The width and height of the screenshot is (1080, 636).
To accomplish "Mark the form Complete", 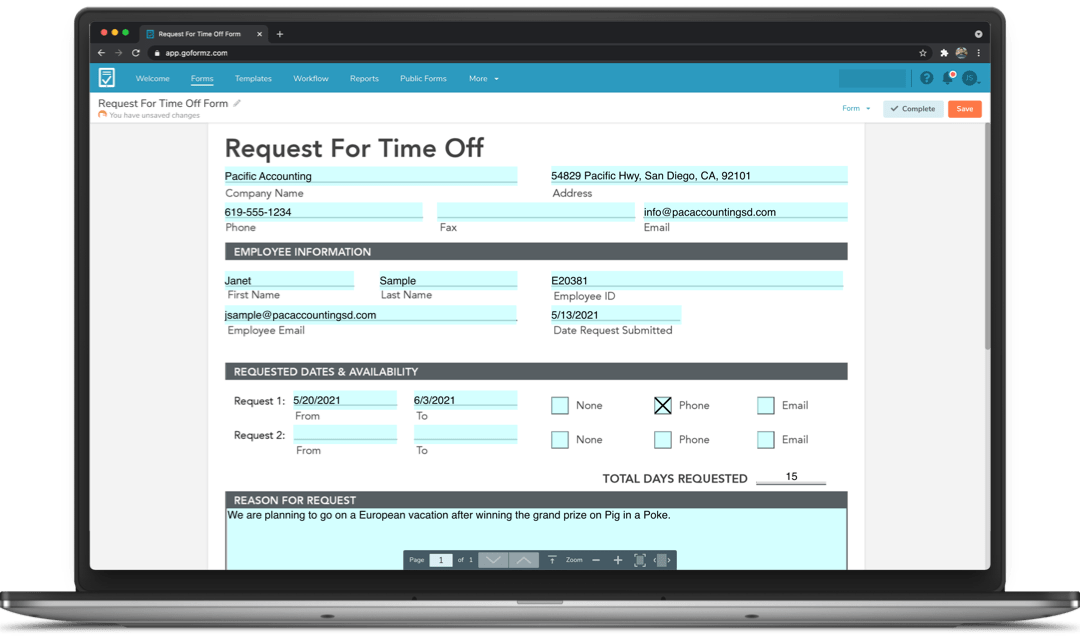I will 913,109.
